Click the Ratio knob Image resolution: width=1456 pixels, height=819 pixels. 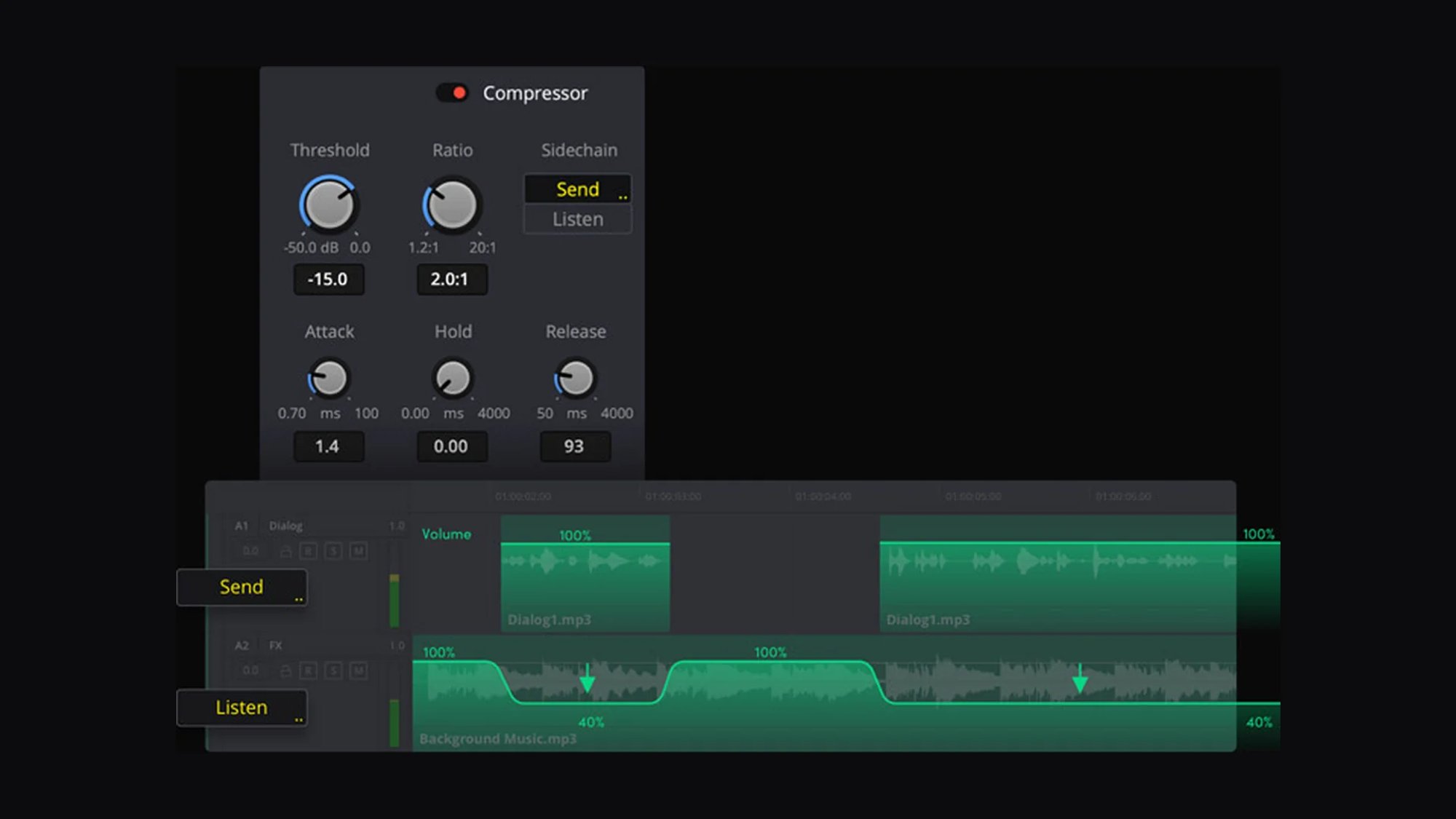coord(451,205)
